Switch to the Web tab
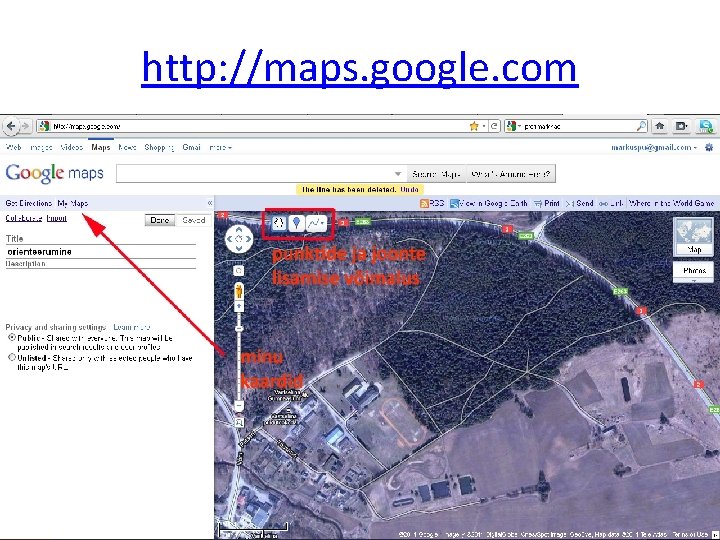This screenshot has height=540, width=720. [13, 147]
